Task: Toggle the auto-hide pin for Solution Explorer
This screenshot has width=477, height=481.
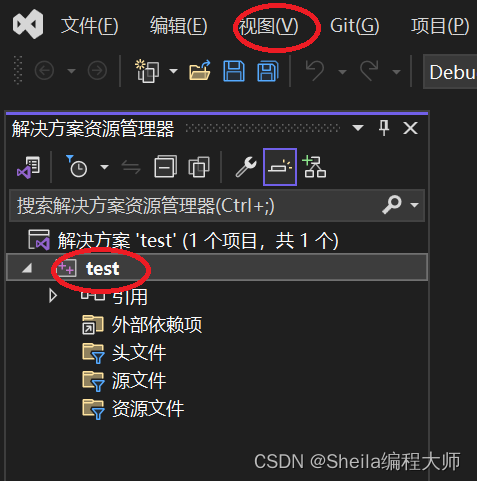Action: [x=384, y=128]
